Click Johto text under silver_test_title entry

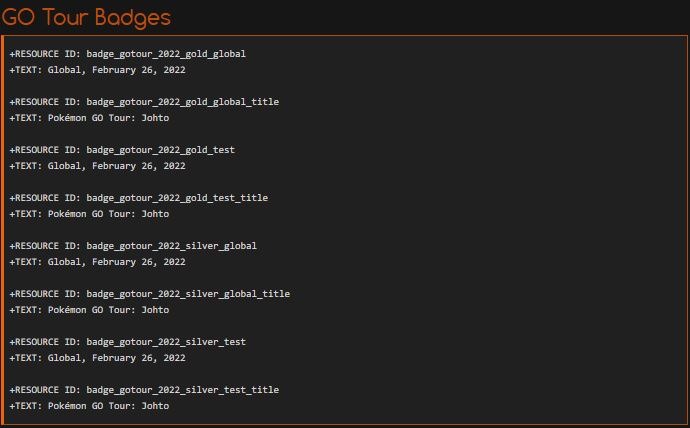point(155,406)
